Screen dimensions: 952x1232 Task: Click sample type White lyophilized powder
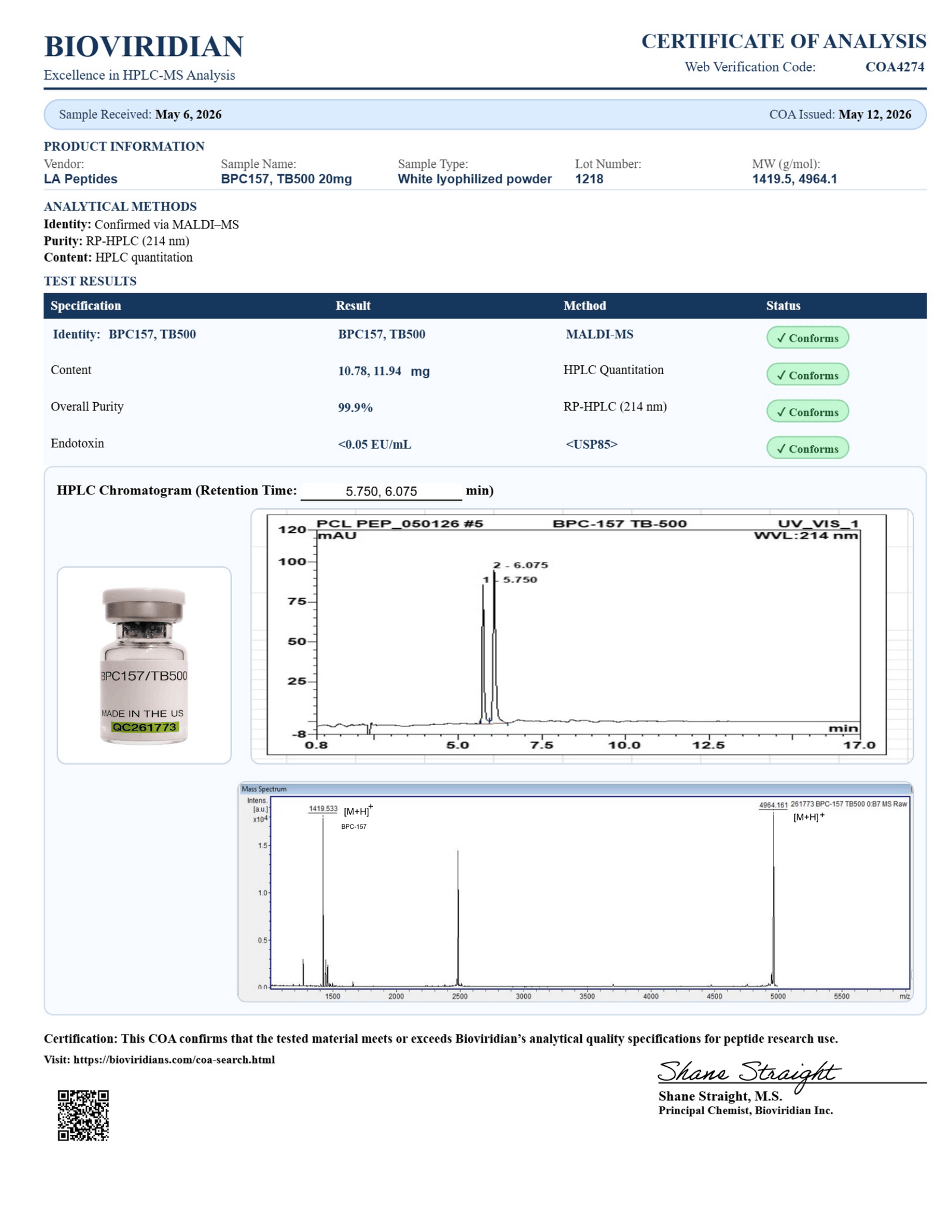tap(475, 179)
